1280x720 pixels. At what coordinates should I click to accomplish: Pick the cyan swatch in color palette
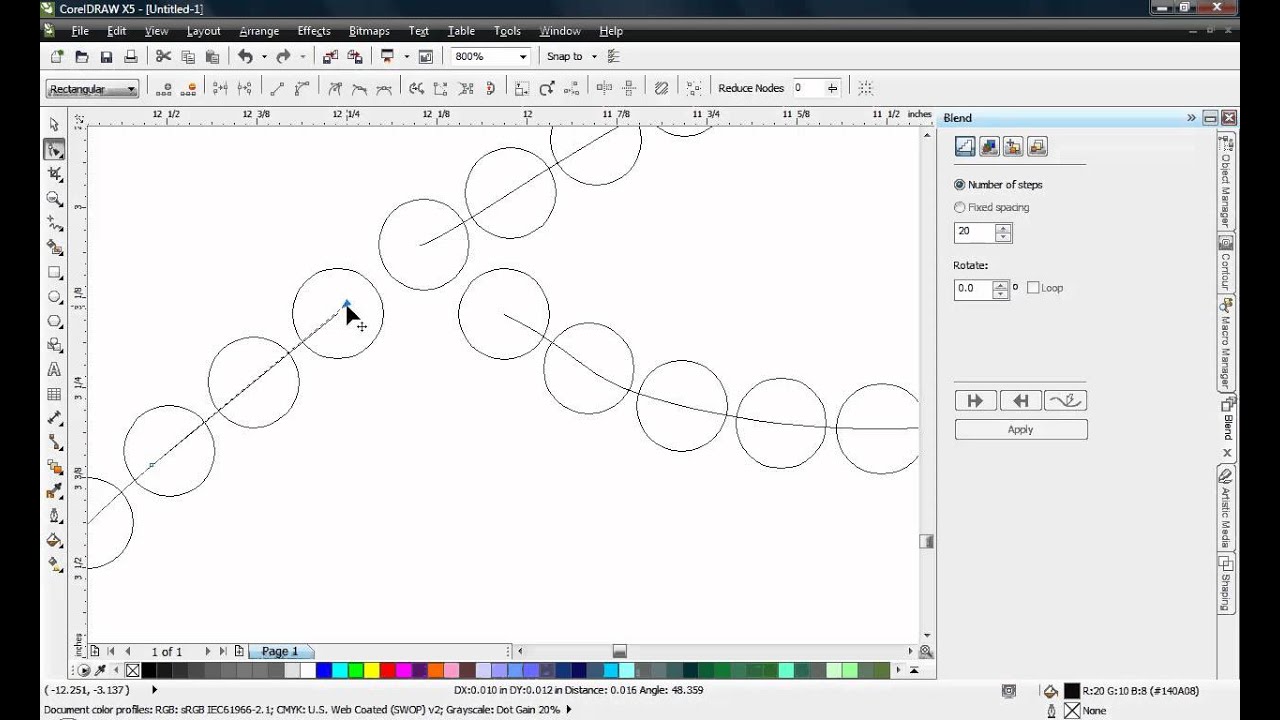(x=340, y=671)
